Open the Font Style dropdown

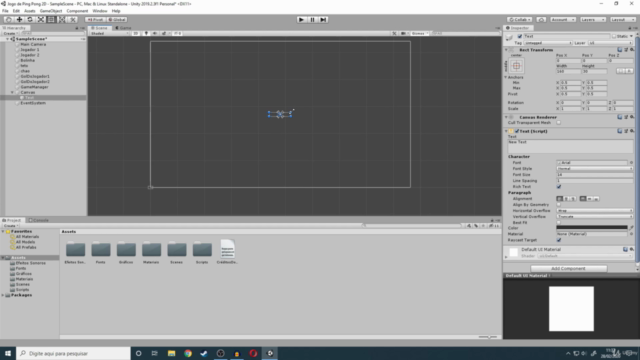click(595, 169)
